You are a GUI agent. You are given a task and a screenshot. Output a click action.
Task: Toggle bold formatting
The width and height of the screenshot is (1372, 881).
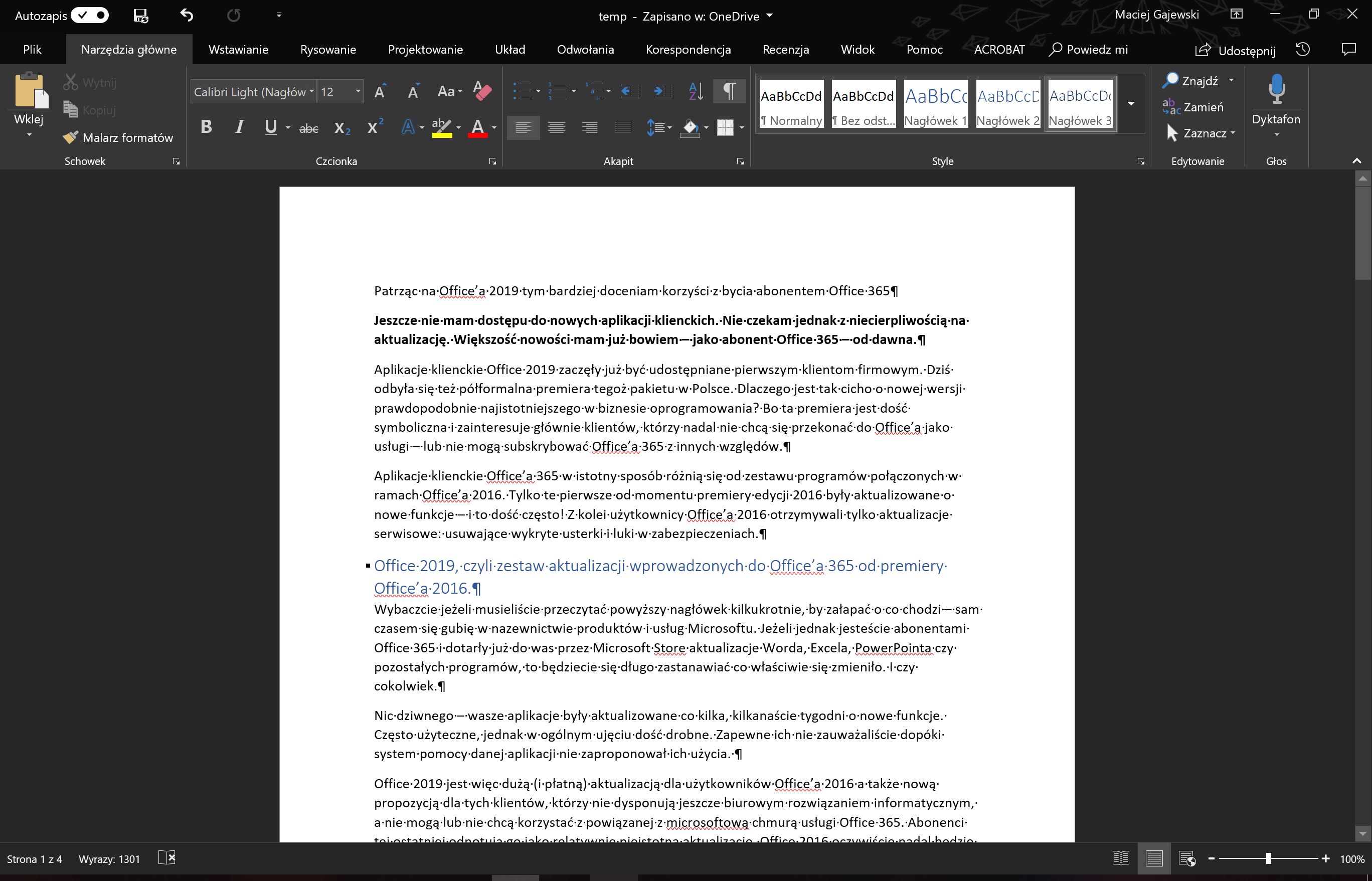click(207, 127)
